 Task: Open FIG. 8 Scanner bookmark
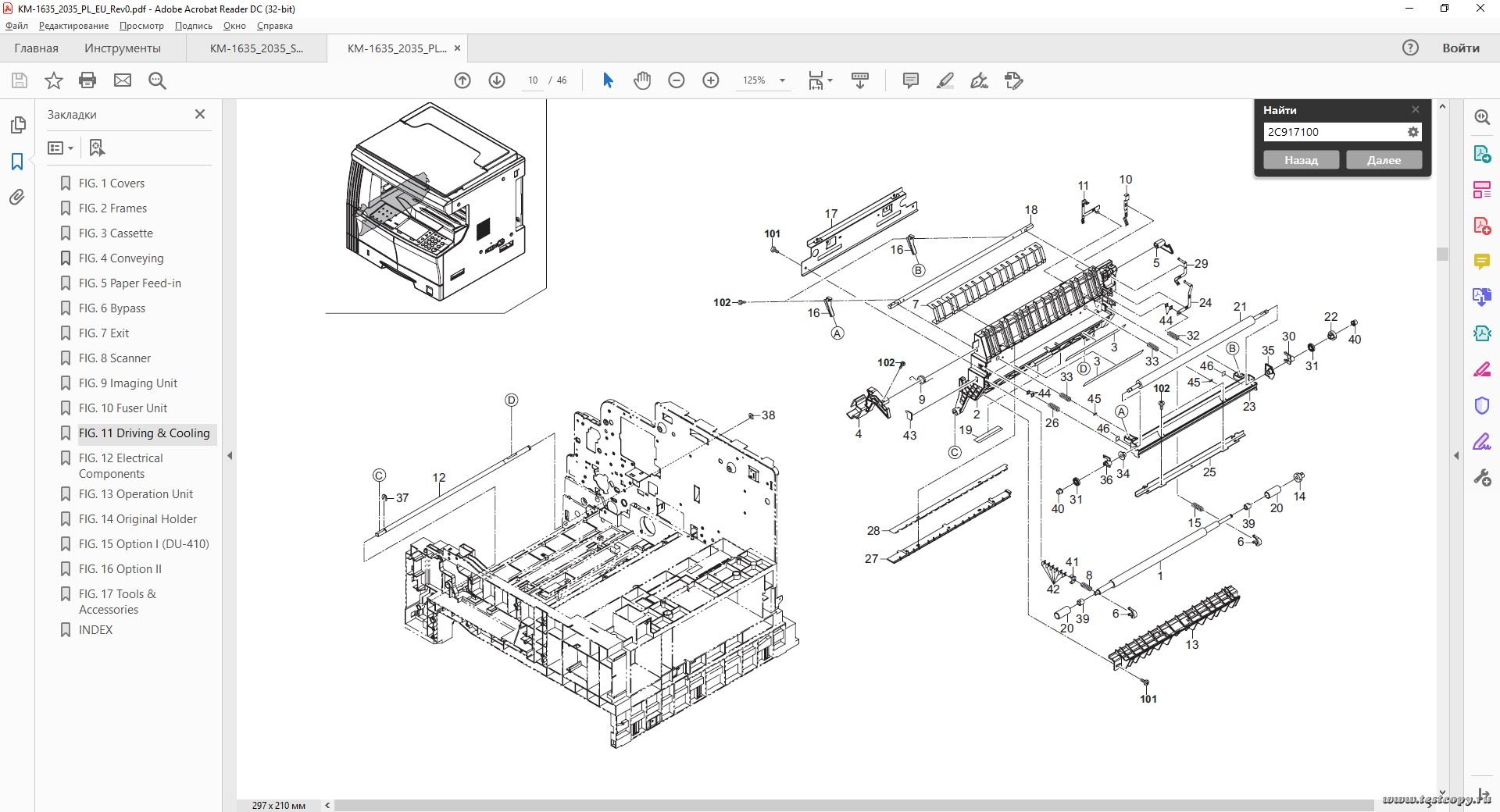[114, 358]
